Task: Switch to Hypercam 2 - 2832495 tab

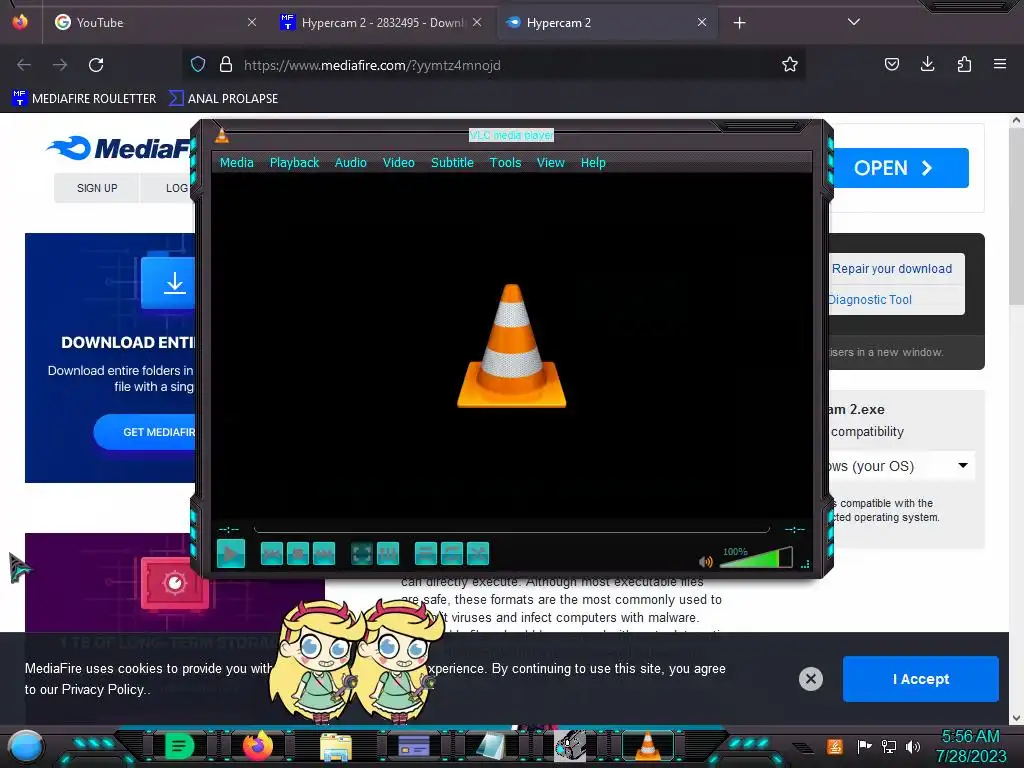Action: (x=382, y=23)
